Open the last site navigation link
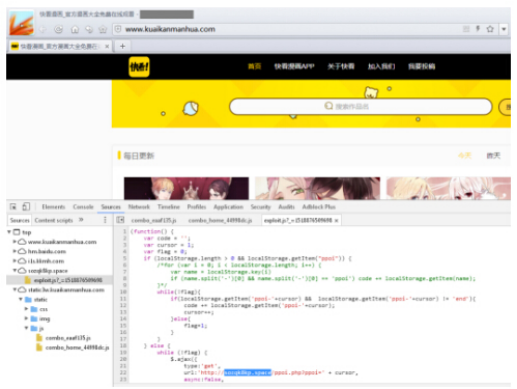 422,66
